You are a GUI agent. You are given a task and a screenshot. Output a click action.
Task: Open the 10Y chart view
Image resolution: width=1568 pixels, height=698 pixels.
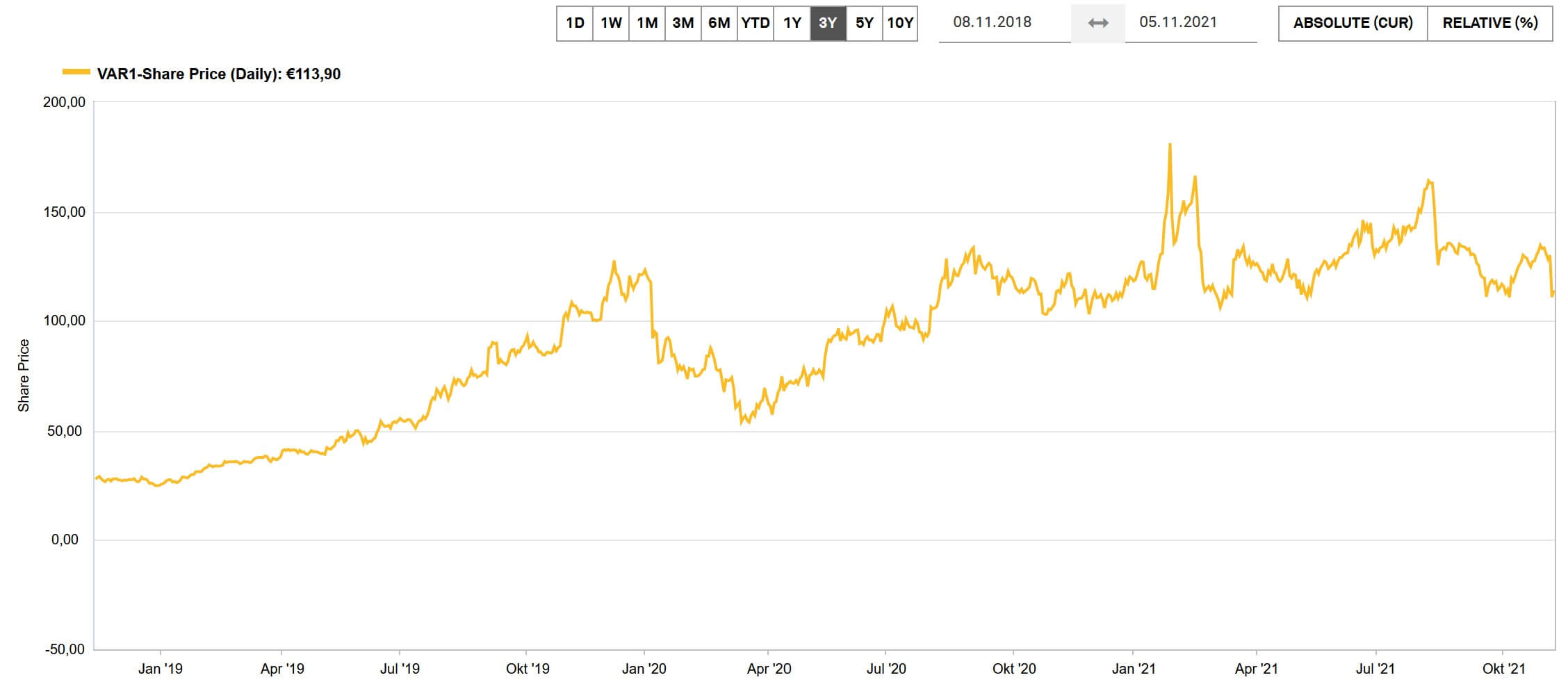(901, 22)
